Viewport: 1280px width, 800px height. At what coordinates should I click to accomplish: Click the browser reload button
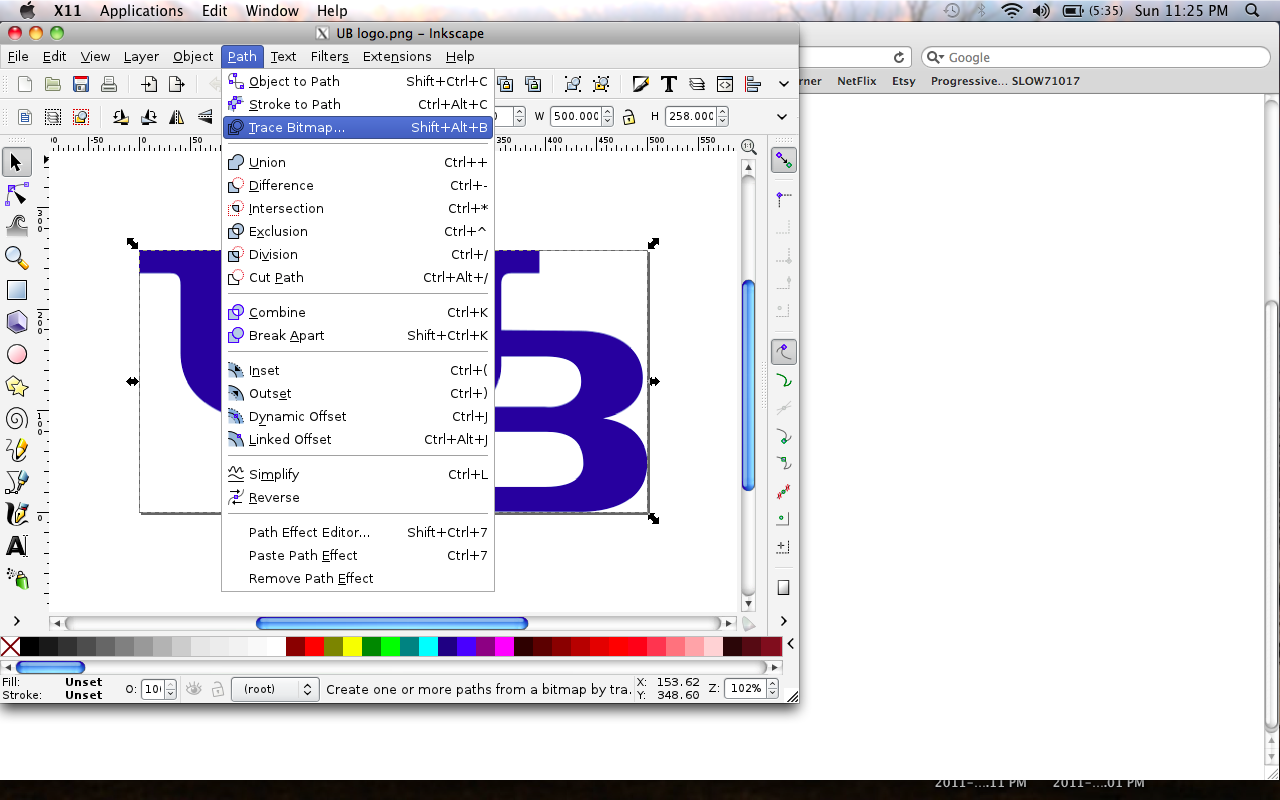[899, 57]
